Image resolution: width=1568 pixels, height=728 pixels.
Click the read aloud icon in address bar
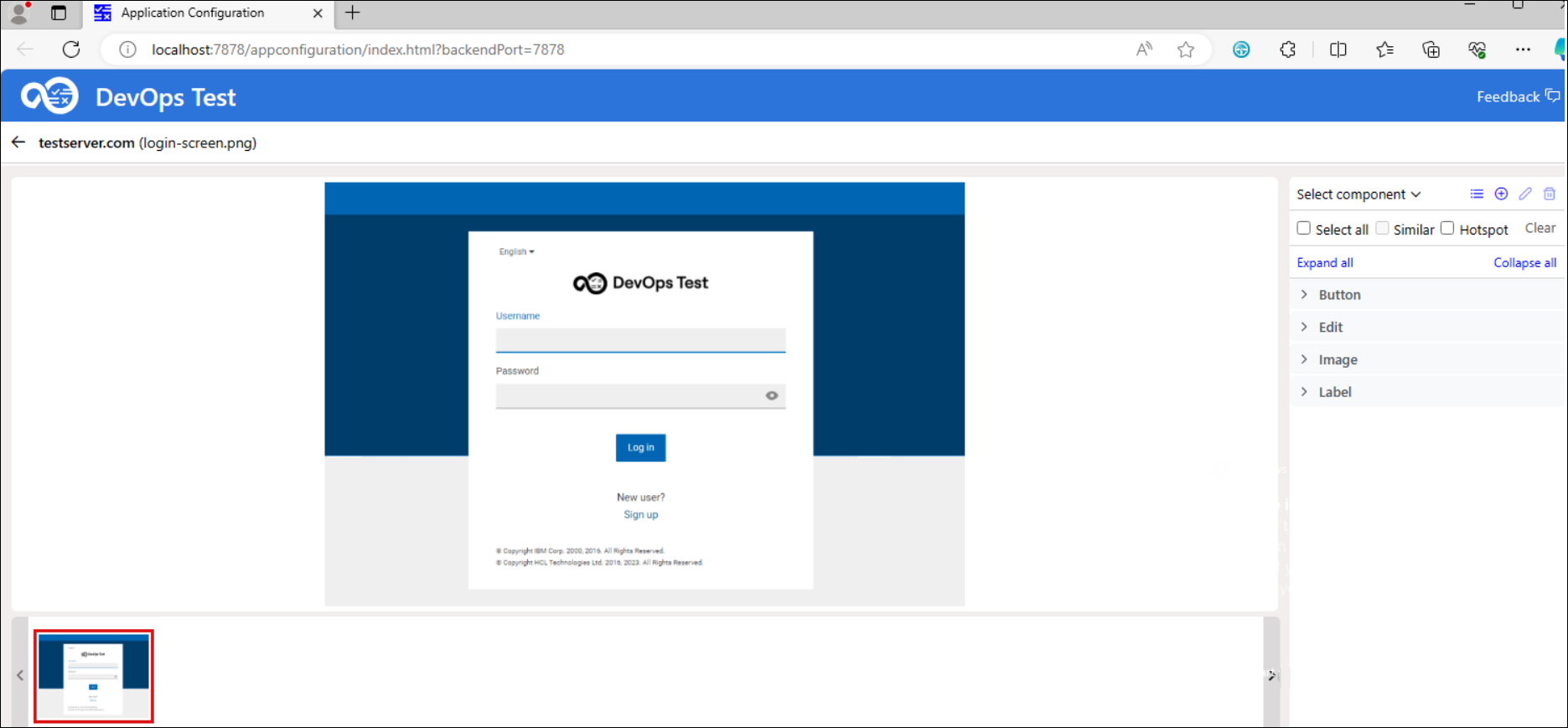(1144, 49)
